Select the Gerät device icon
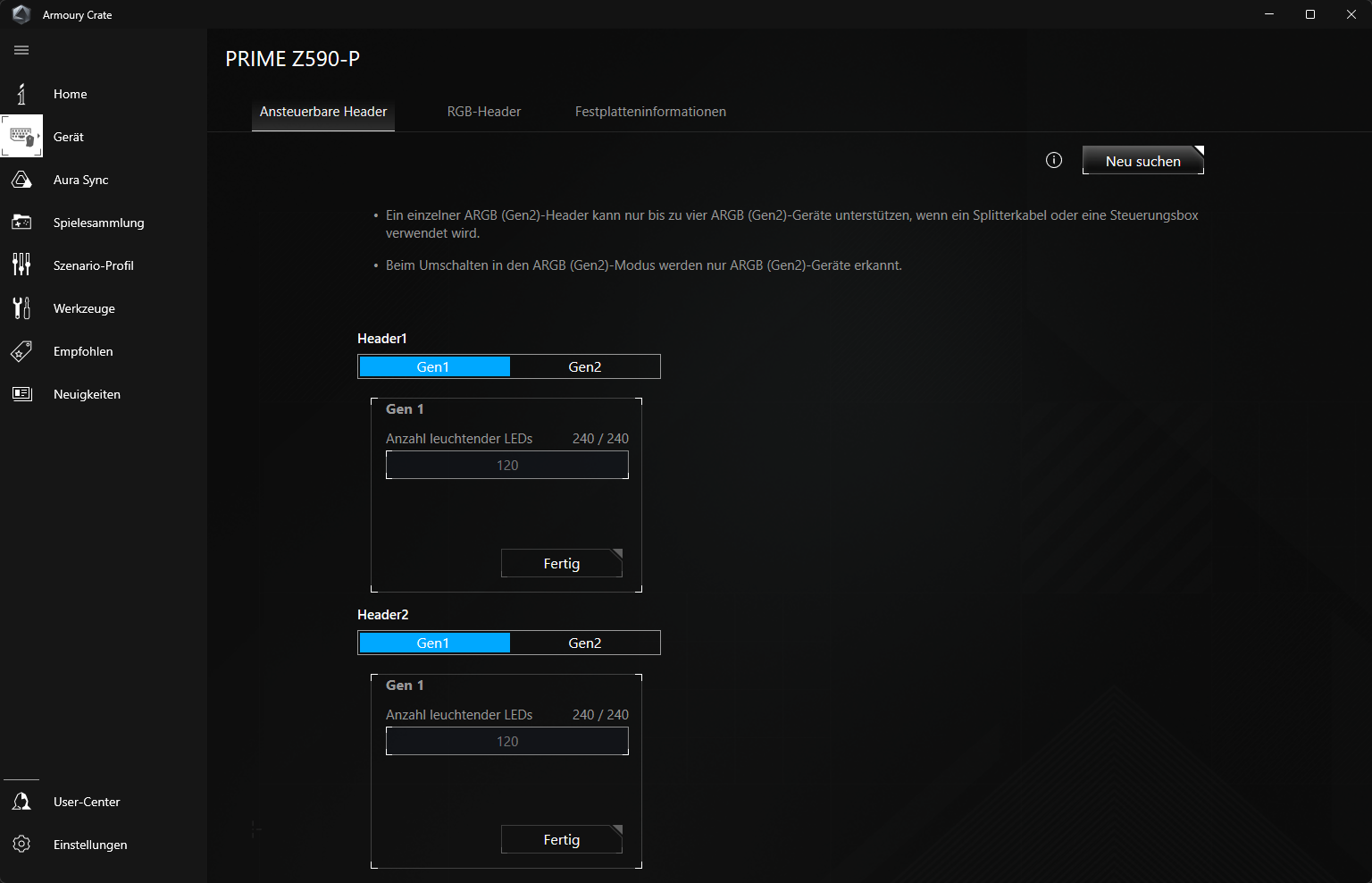Screen dimensions: 1372x883 21,137
